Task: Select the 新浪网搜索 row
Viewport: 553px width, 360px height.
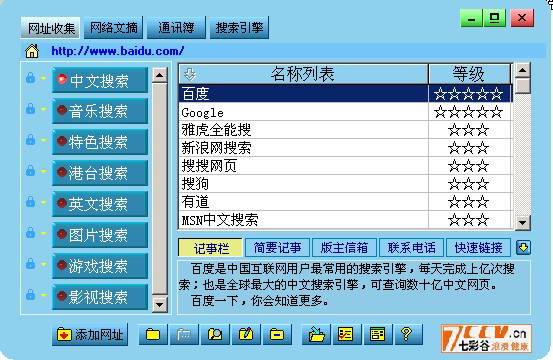Action: tap(345, 148)
